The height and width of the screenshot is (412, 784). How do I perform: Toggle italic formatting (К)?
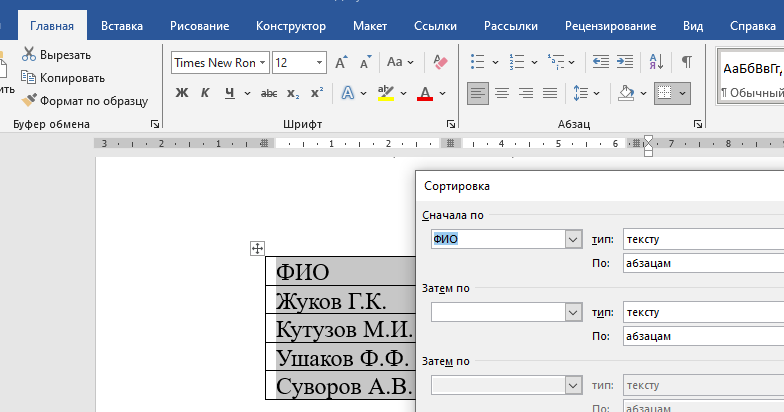205,93
